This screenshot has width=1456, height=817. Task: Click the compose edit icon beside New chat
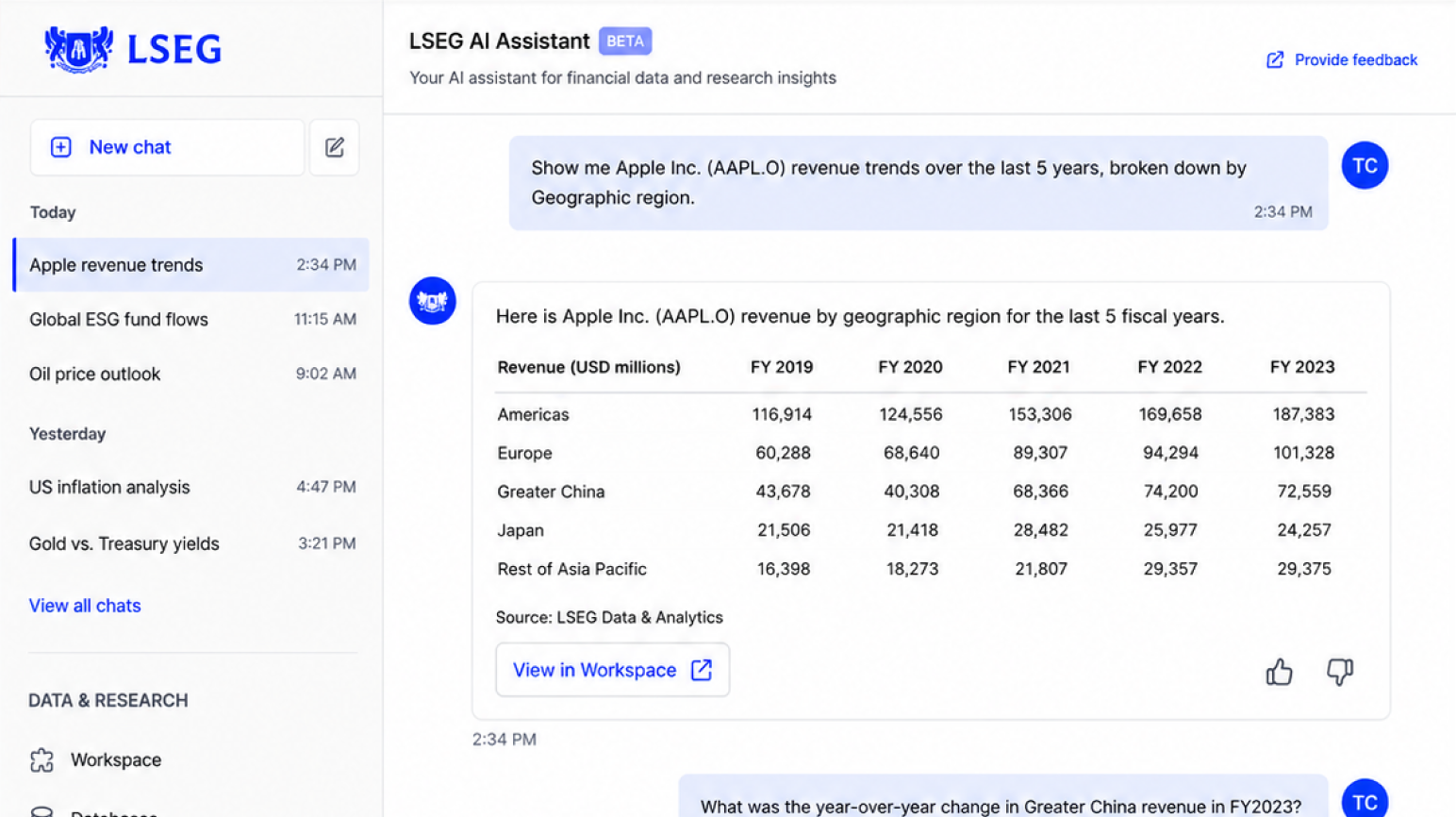(x=335, y=147)
